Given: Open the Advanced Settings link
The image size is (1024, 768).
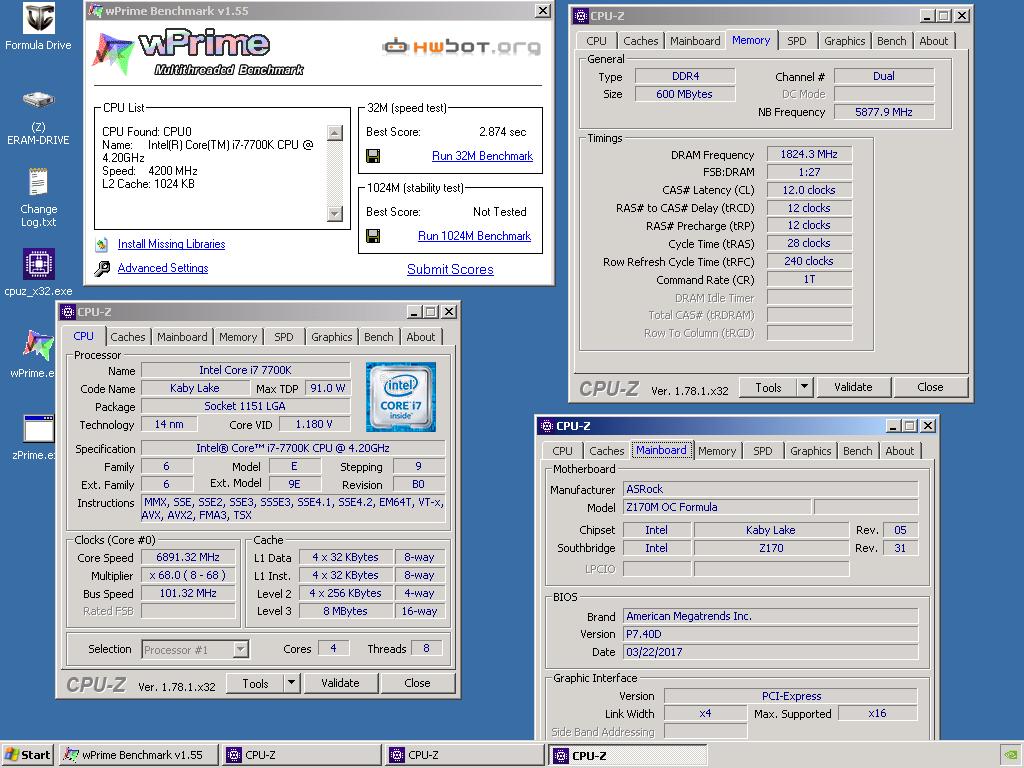Looking at the screenshot, I should [163, 268].
